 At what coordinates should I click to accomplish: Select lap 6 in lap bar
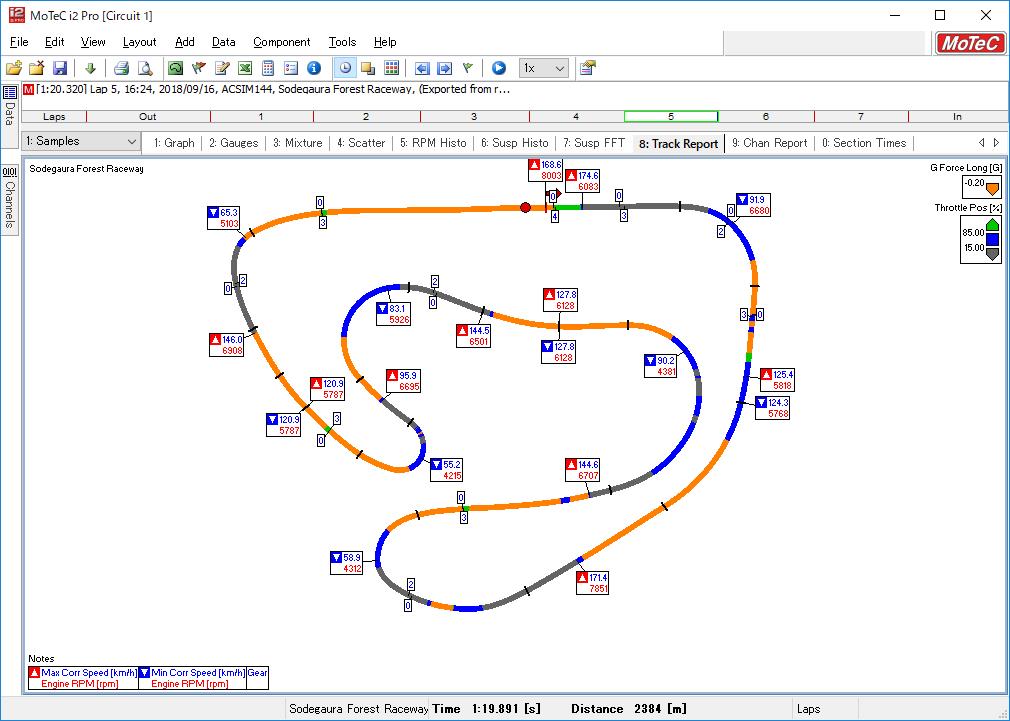click(x=766, y=117)
